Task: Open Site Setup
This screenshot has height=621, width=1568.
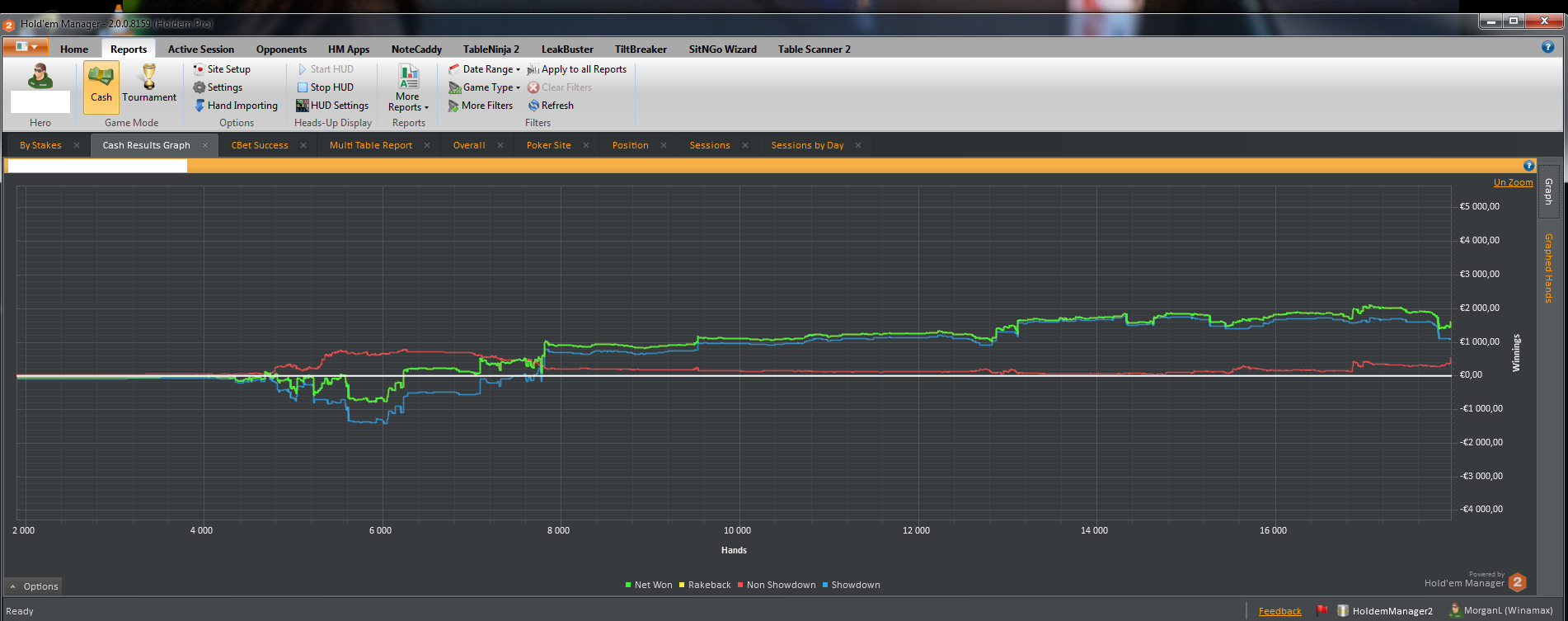Action: click(222, 69)
